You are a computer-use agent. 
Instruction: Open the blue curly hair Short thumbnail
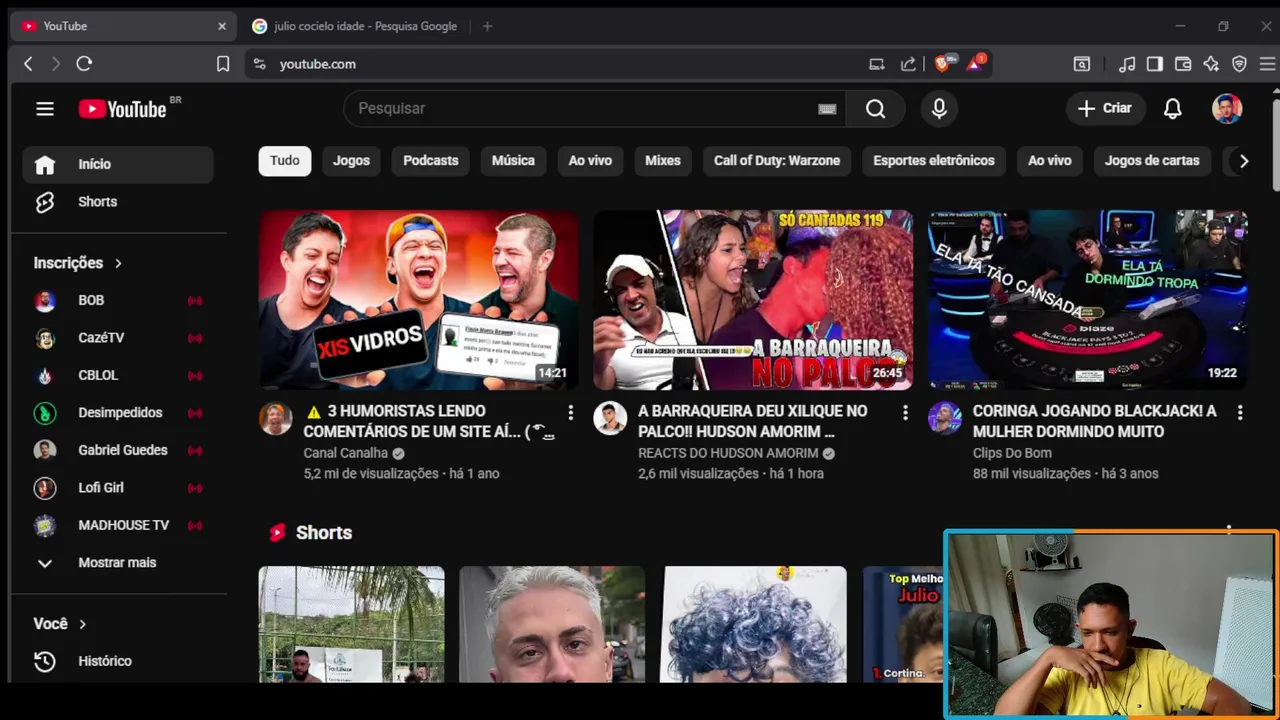[754, 624]
